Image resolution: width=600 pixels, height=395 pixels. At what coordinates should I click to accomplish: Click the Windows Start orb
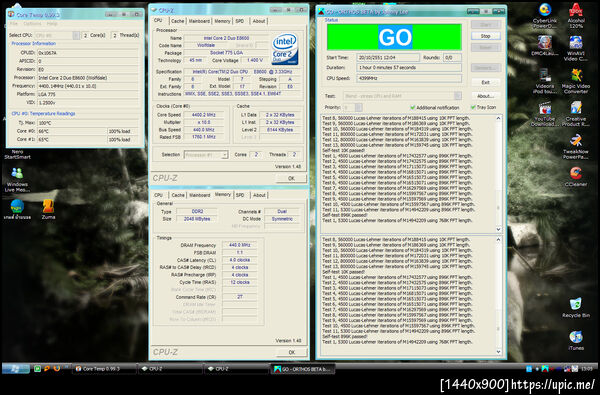coord(16,369)
